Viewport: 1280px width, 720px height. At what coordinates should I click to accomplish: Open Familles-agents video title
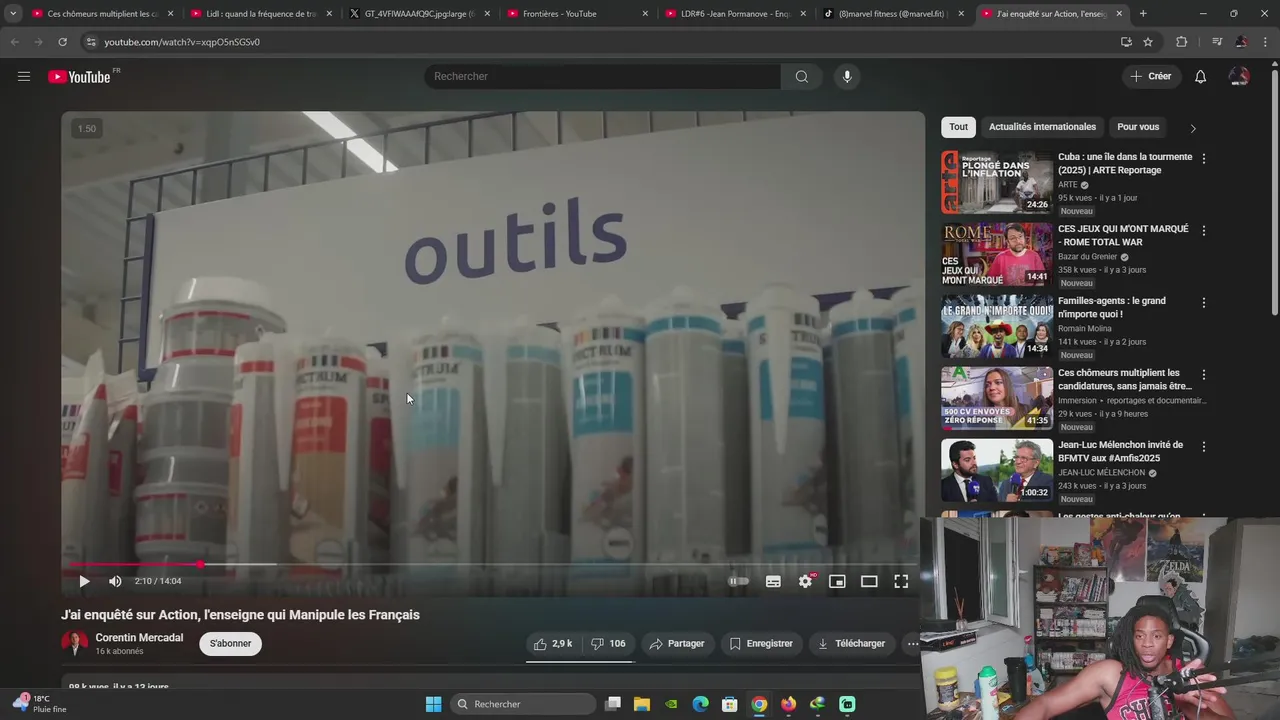point(1112,307)
